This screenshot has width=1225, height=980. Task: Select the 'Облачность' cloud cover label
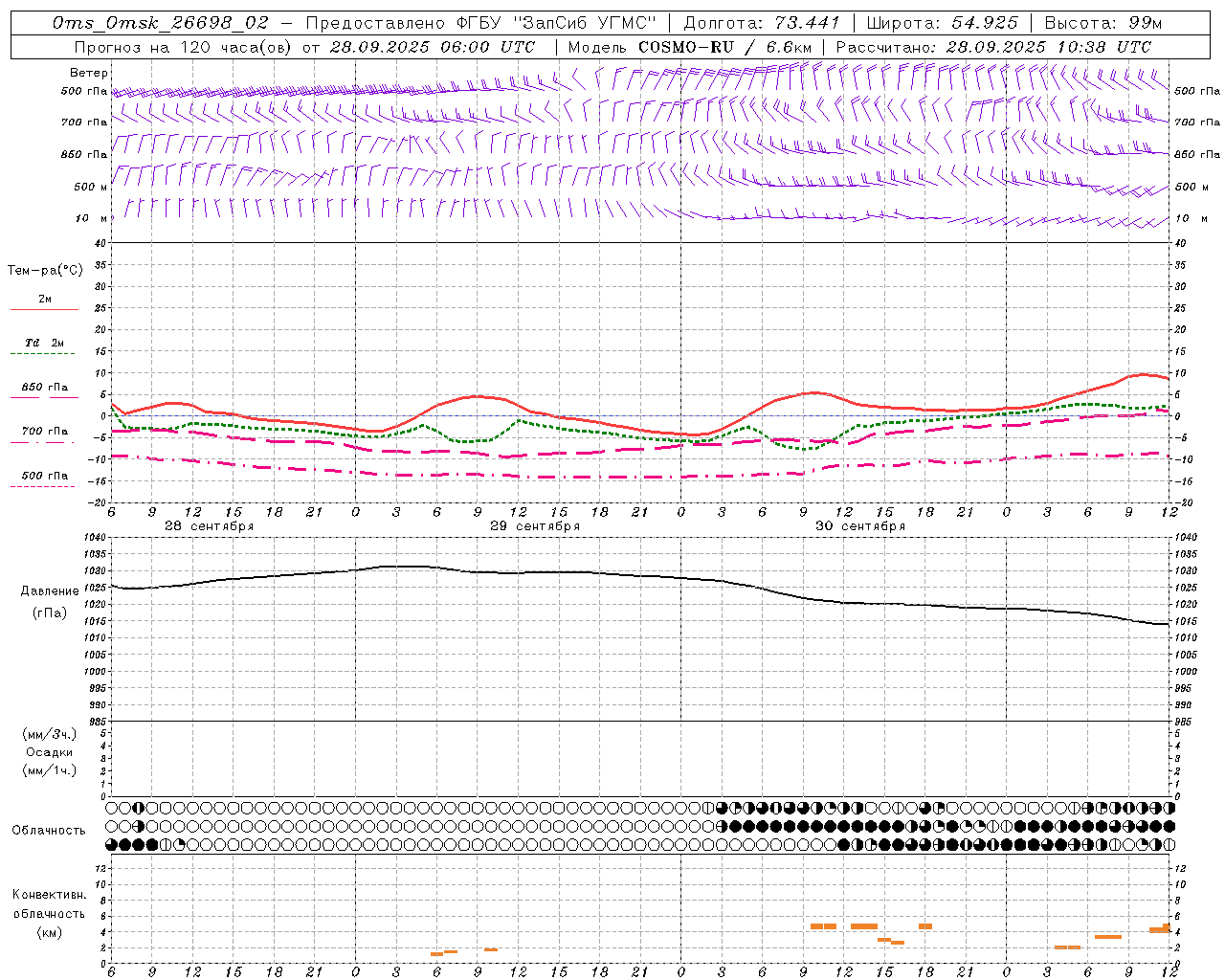tap(48, 831)
